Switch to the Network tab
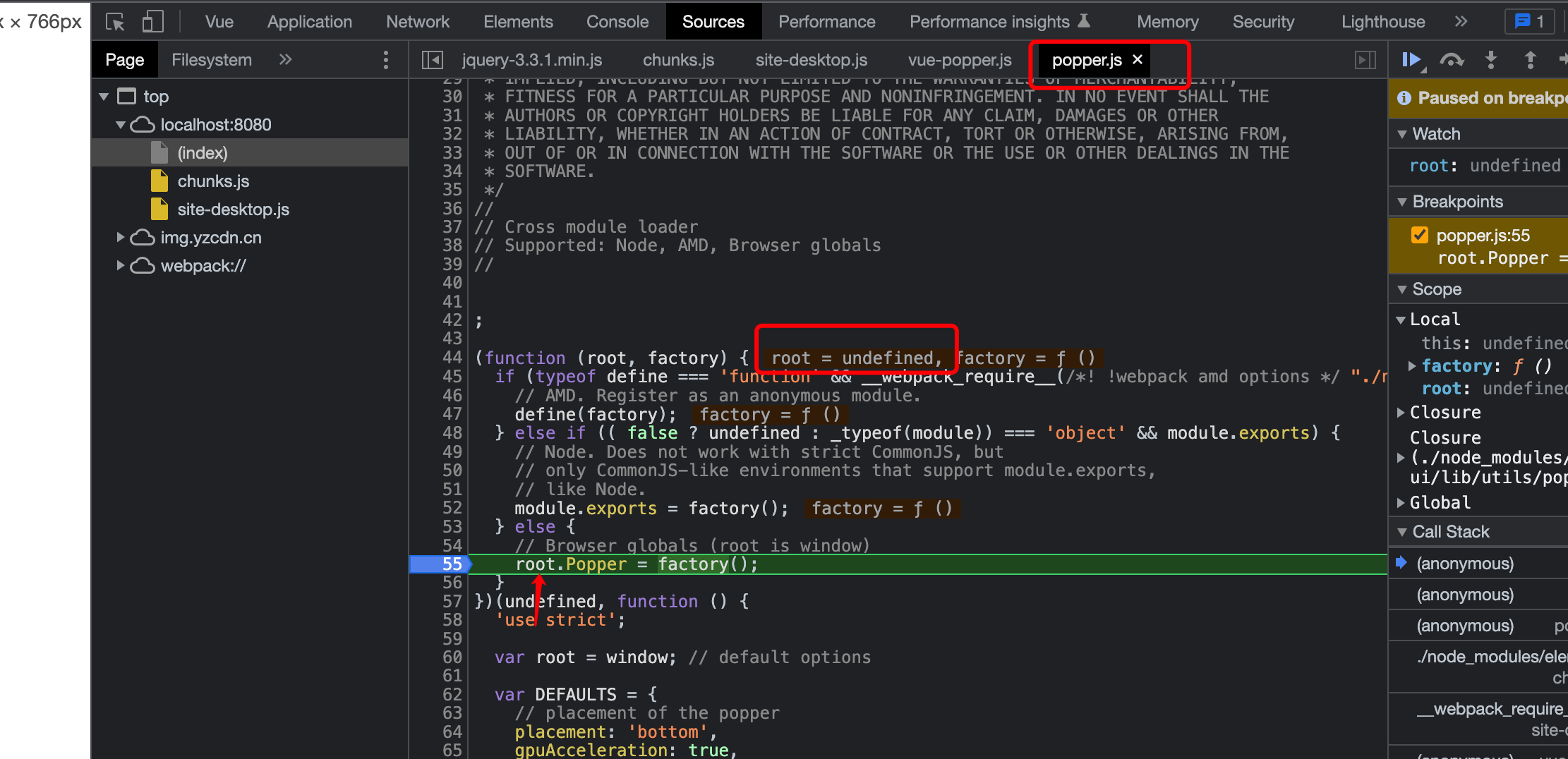The width and height of the screenshot is (1568, 759). [418, 22]
